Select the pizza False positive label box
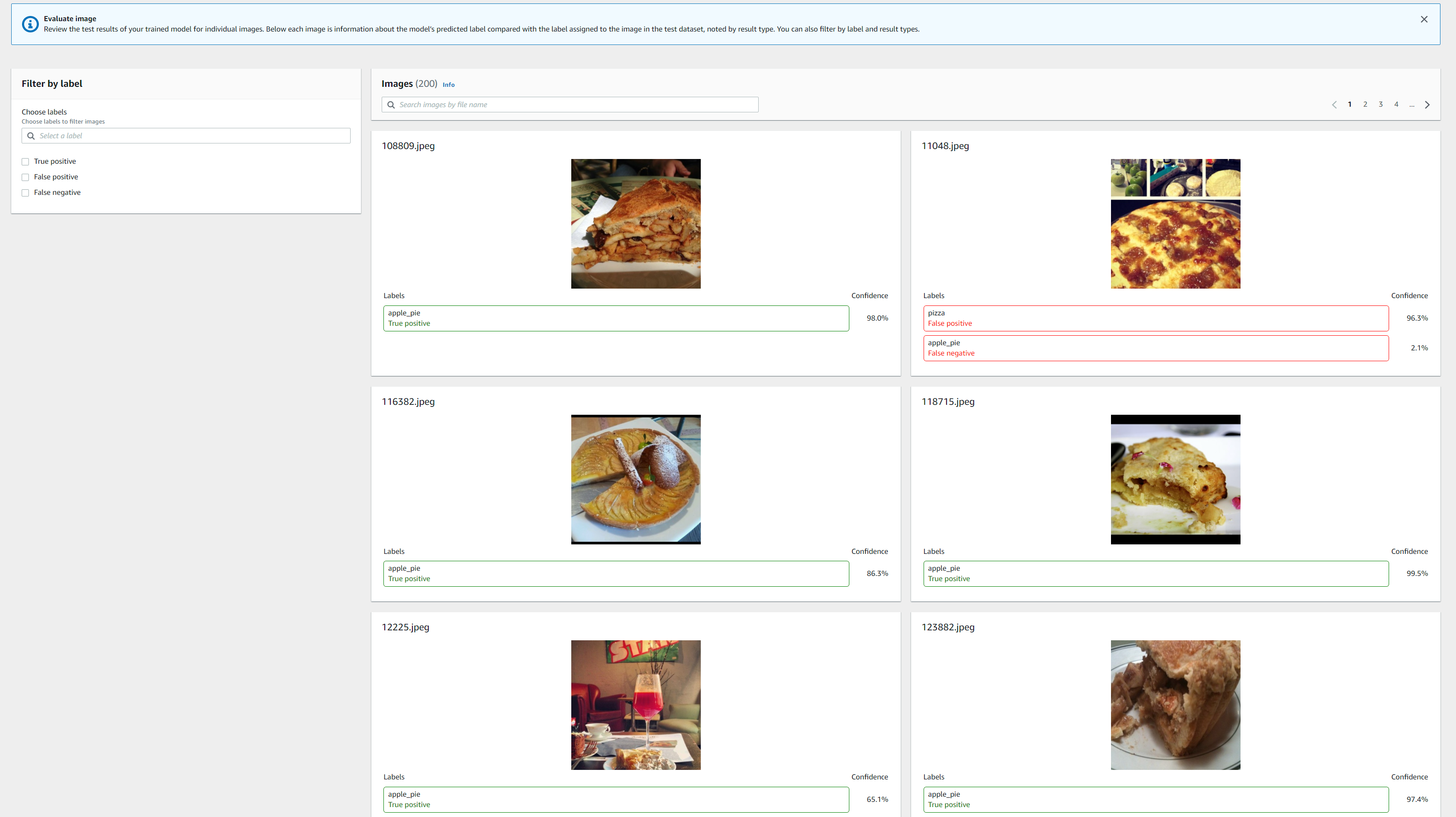The width and height of the screenshot is (1456, 817). click(x=1155, y=318)
